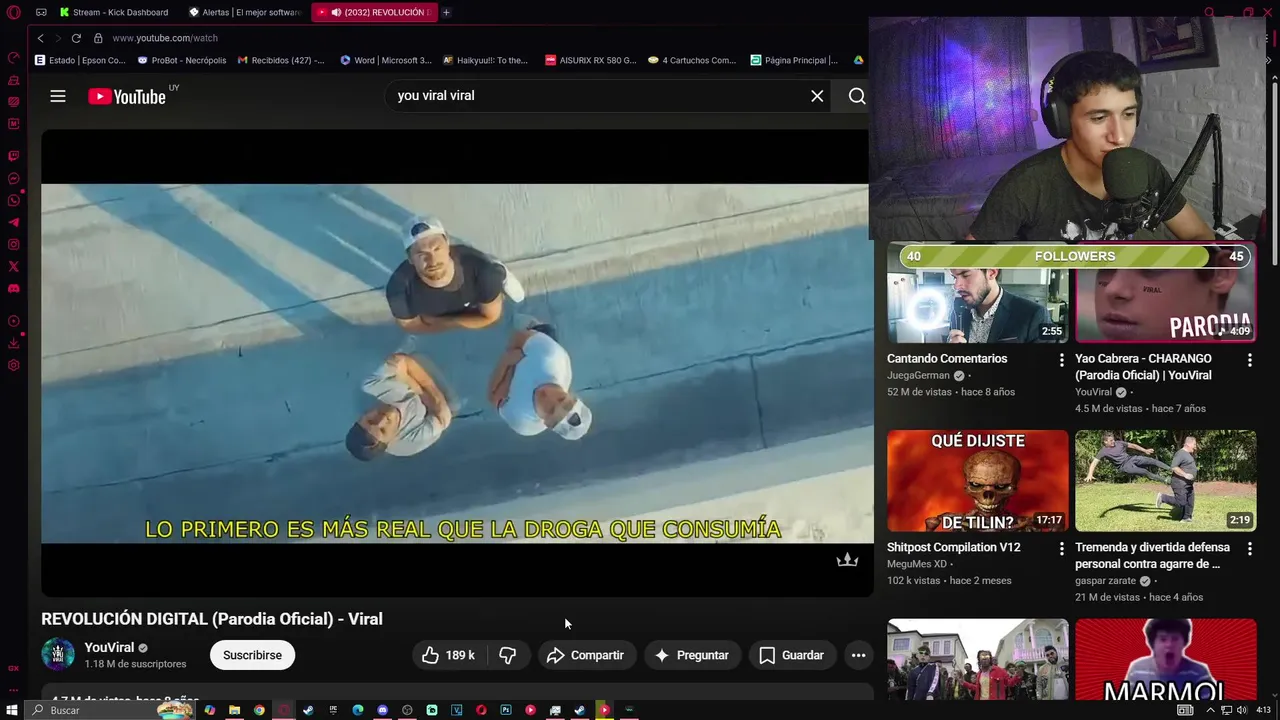Open Steam from the taskbar

tap(308, 710)
